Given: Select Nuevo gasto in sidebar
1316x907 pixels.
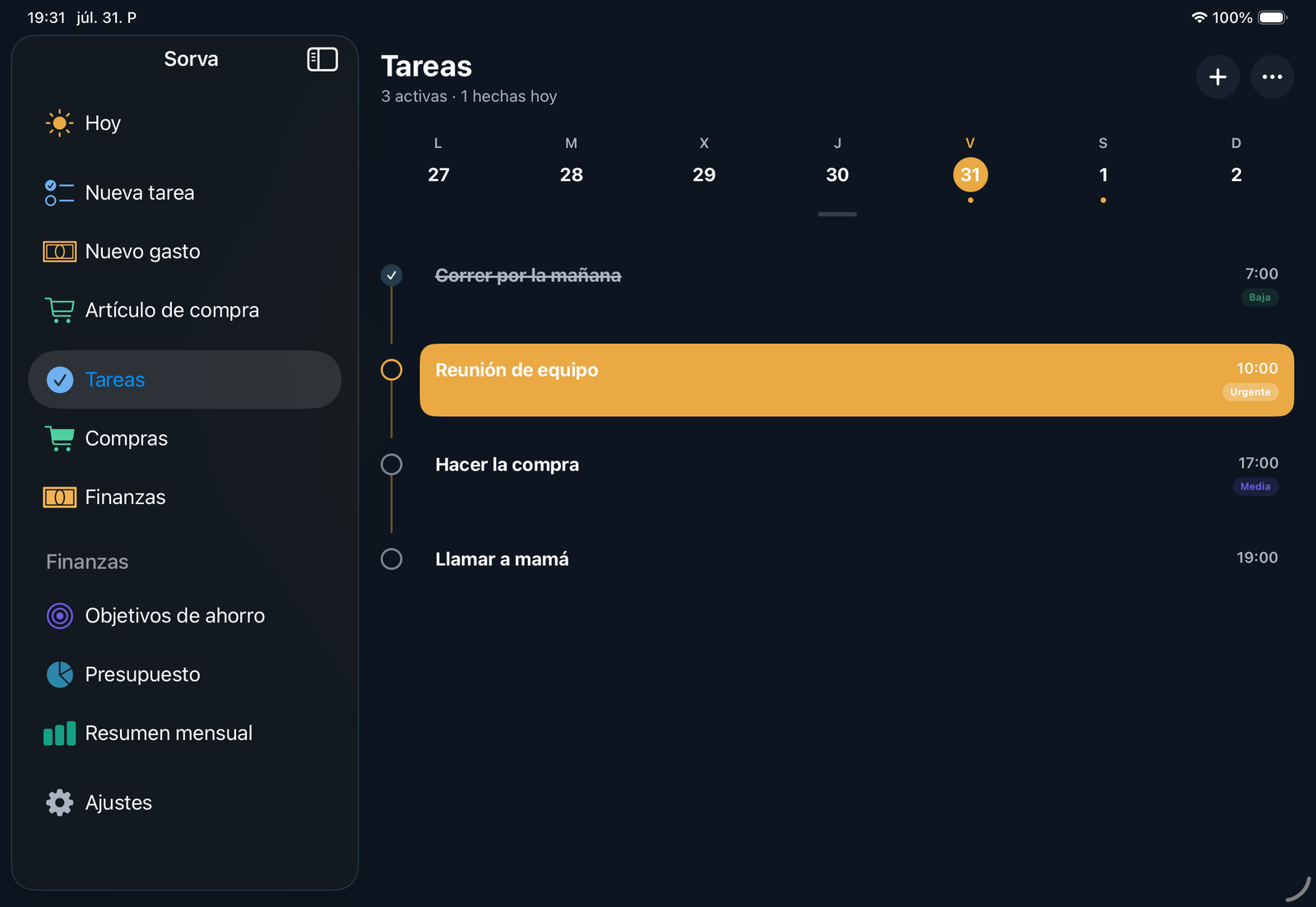Looking at the screenshot, I should point(185,252).
